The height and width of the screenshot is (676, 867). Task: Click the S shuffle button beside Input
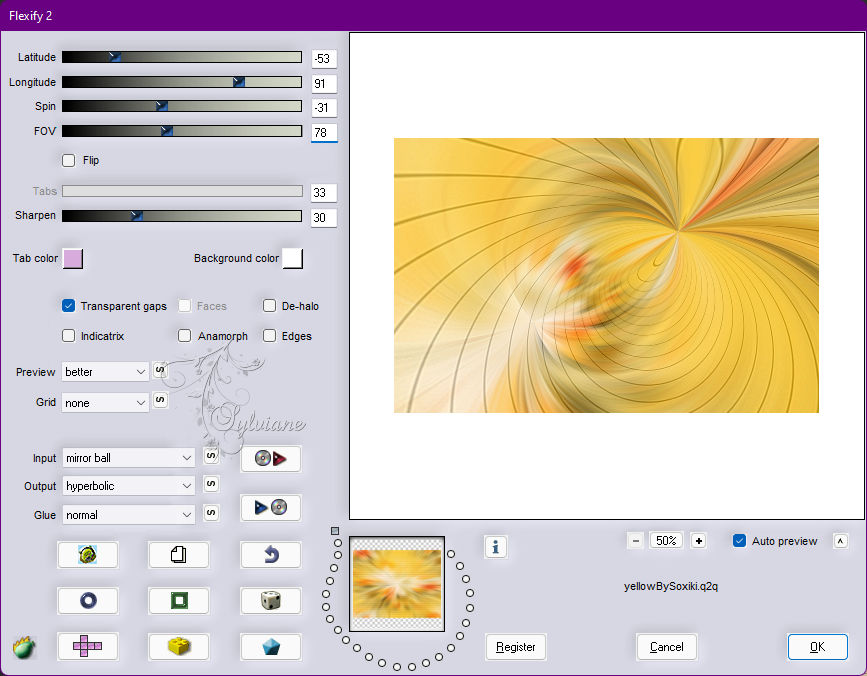click(211, 455)
